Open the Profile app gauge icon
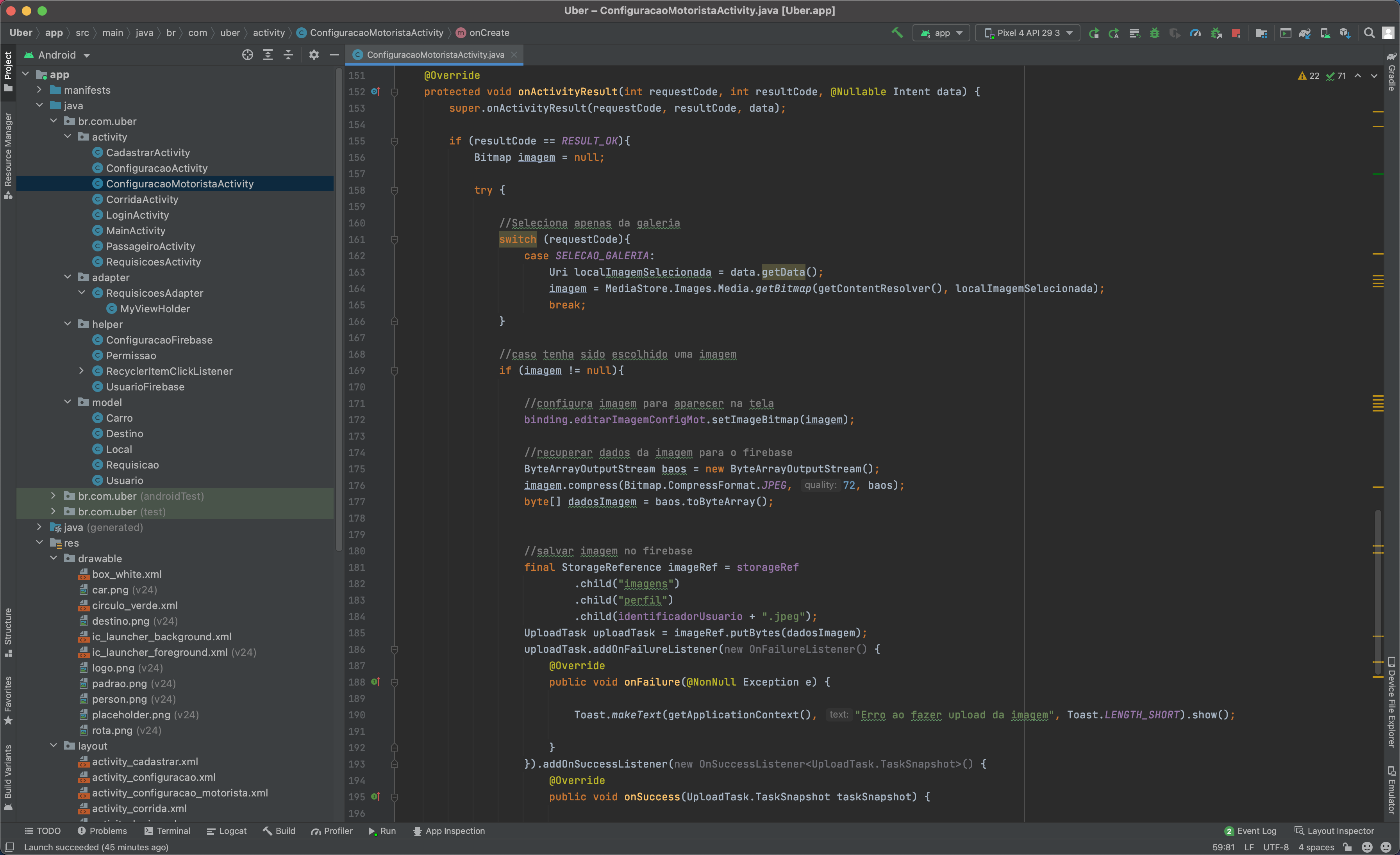The image size is (1400, 855). point(1195,33)
